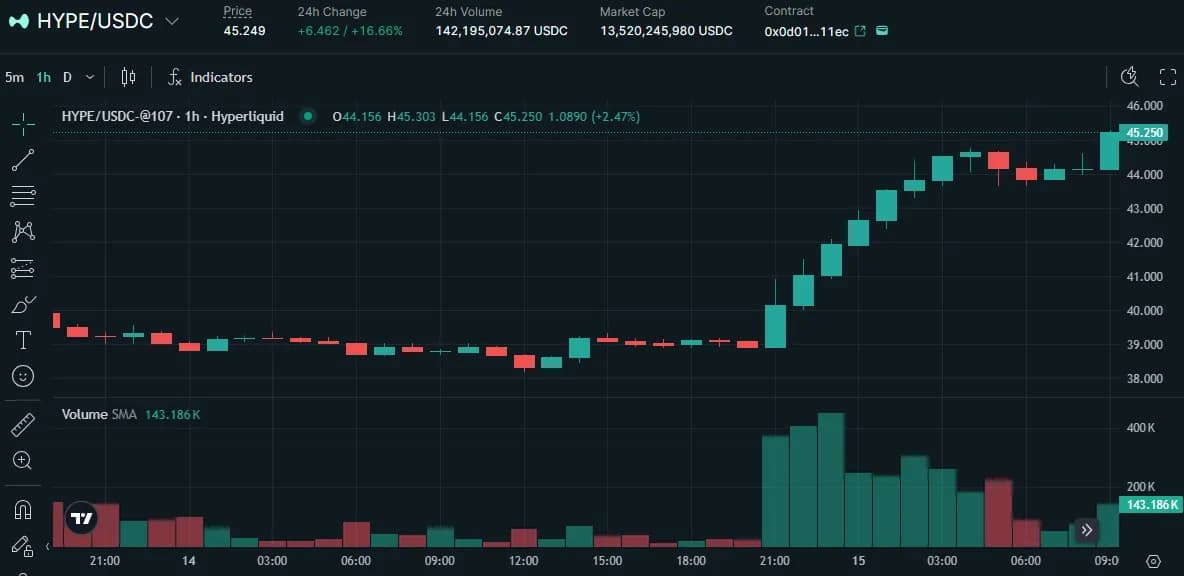
Task: Open the Fibonacci retracement tool
Action: (x=23, y=196)
